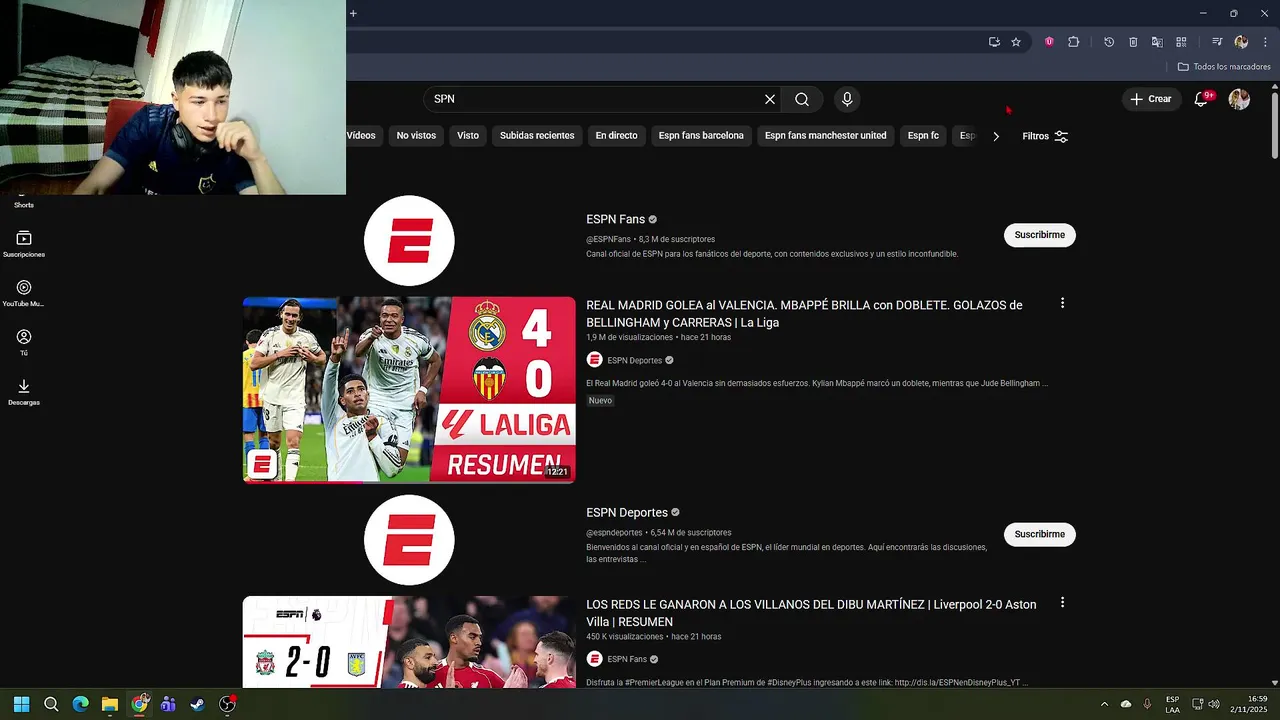Viewport: 1280px width, 720px height.
Task: Open the ESPN Deportes channel logo
Action: click(409, 540)
